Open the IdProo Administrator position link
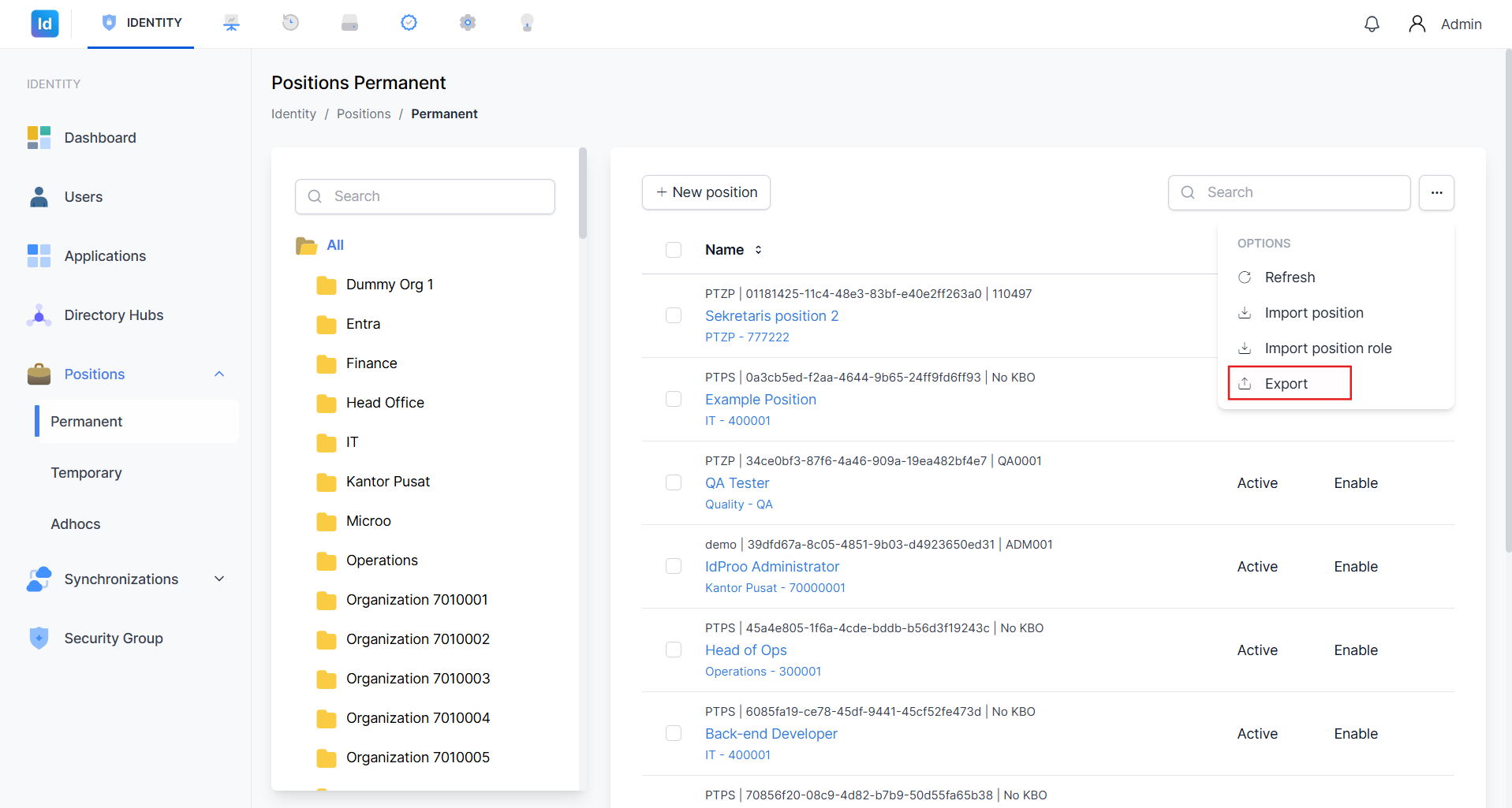This screenshot has height=808, width=1512. tap(772, 567)
